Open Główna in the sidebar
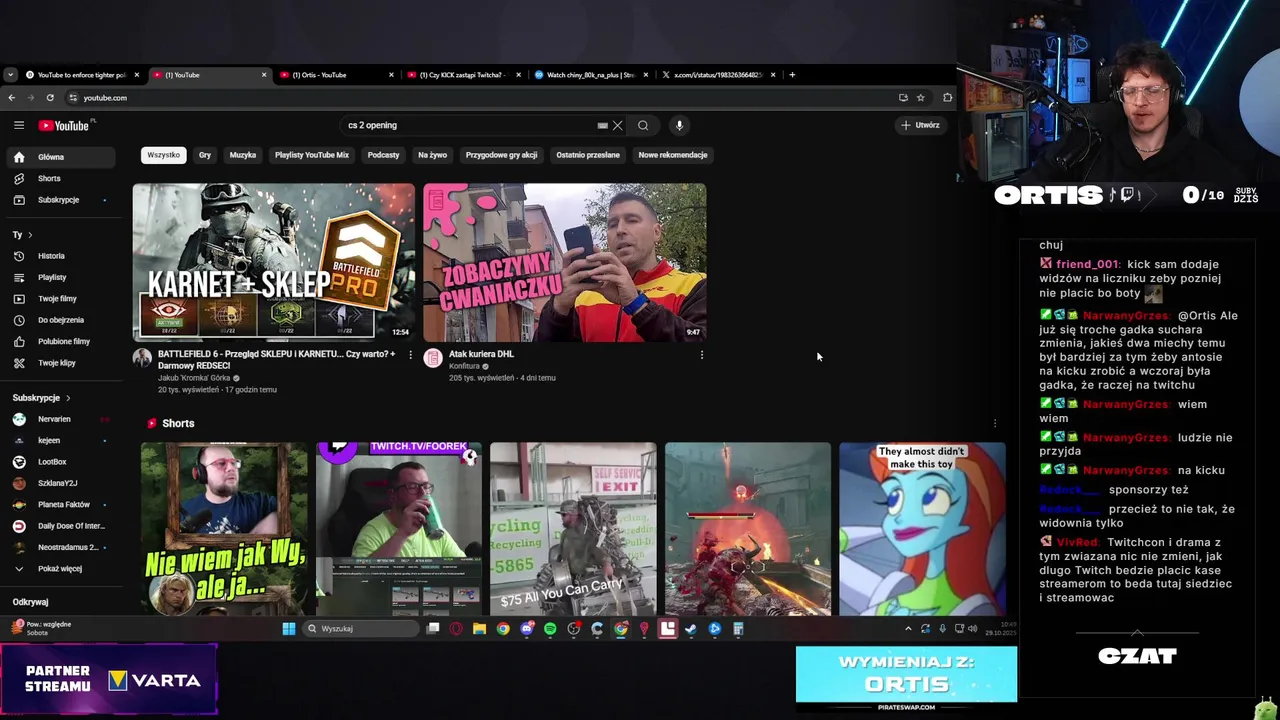1280x720 pixels. pyautogui.click(x=62, y=157)
